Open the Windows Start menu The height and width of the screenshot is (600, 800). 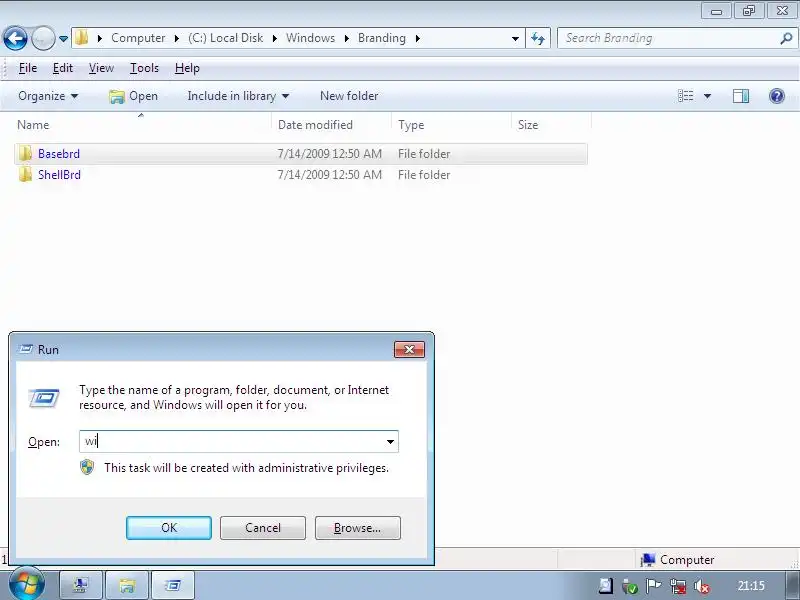tap(27, 584)
